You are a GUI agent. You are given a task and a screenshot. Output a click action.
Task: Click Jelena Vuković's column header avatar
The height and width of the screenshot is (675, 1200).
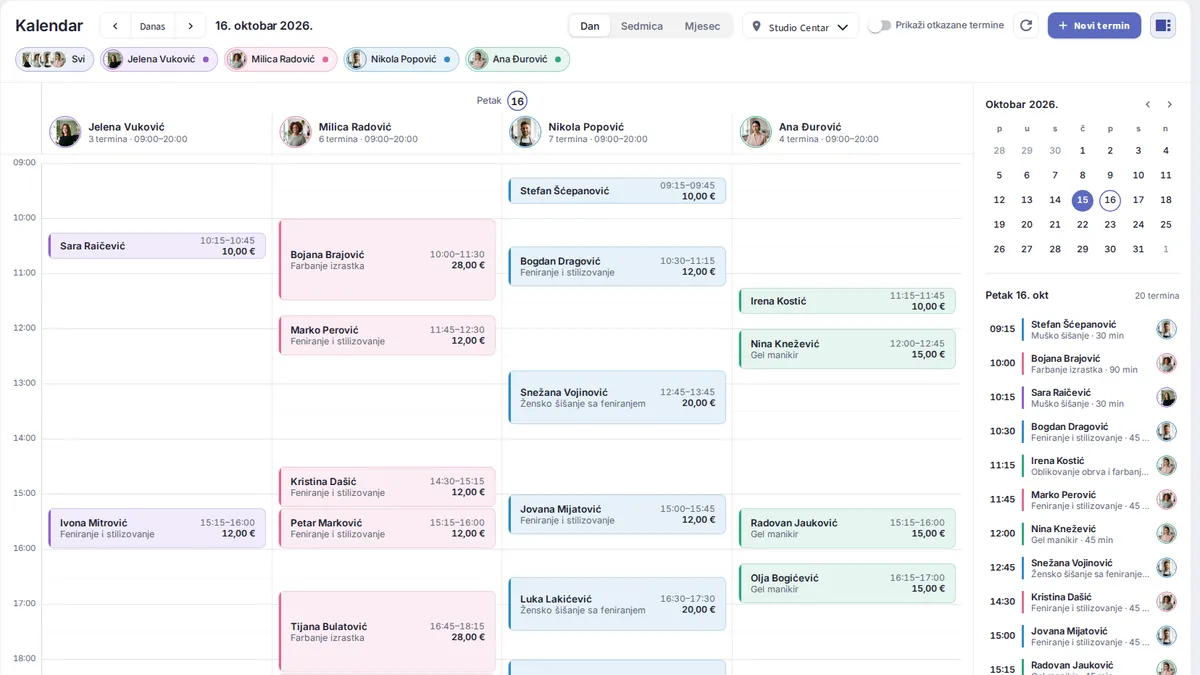tap(66, 132)
